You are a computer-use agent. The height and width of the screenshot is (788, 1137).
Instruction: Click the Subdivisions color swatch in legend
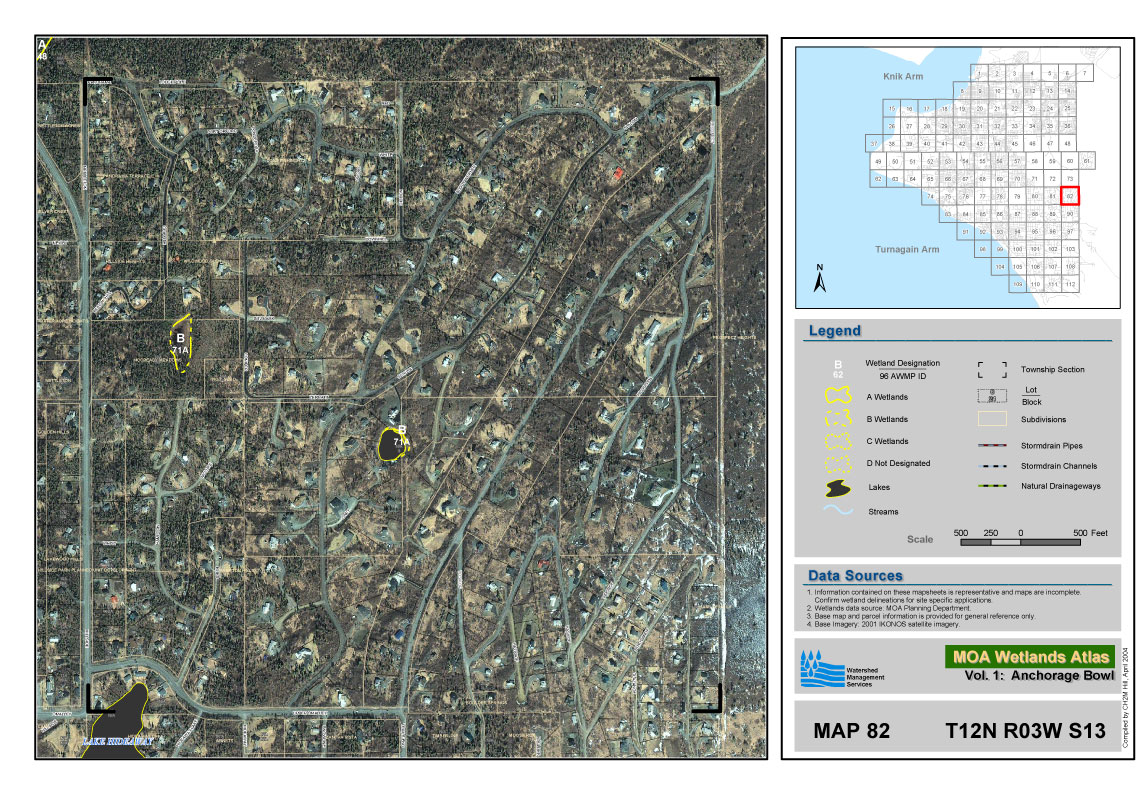(991, 420)
